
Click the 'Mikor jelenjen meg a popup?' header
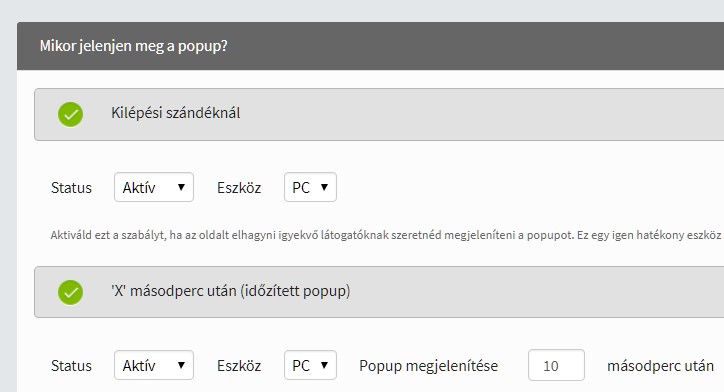pyautogui.click(x=133, y=46)
